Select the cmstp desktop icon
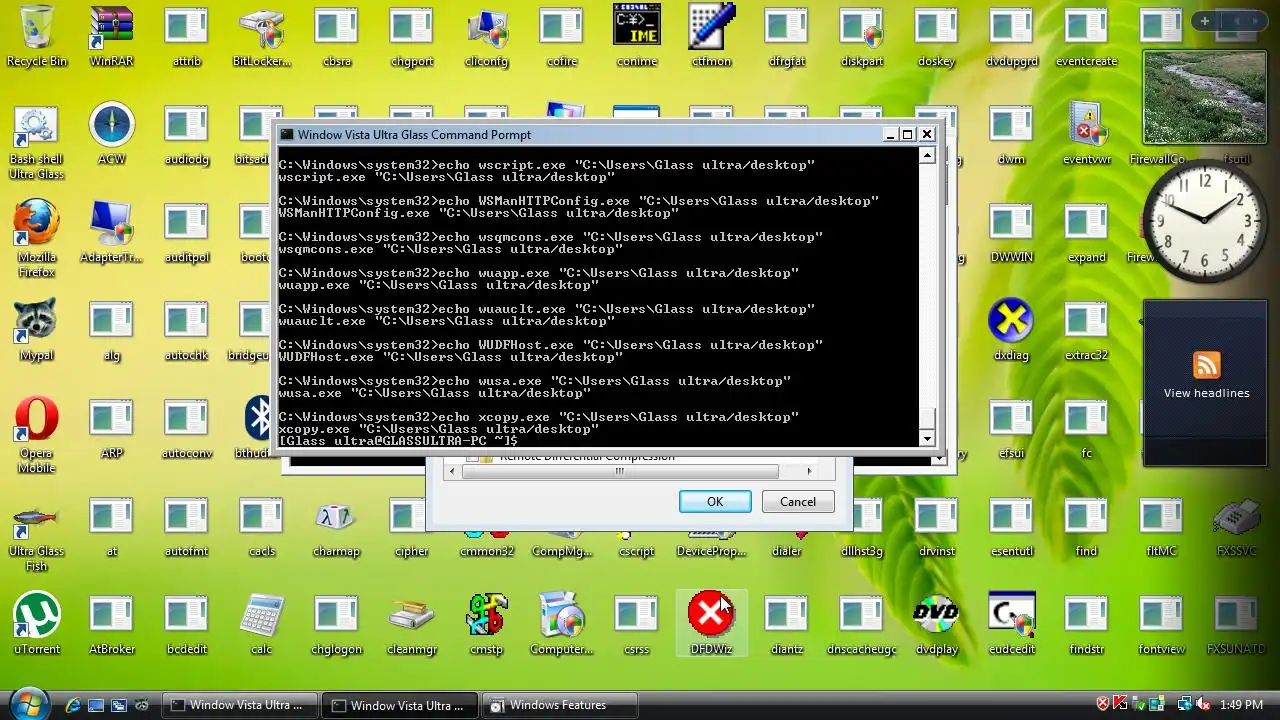The image size is (1280, 720). [486, 625]
